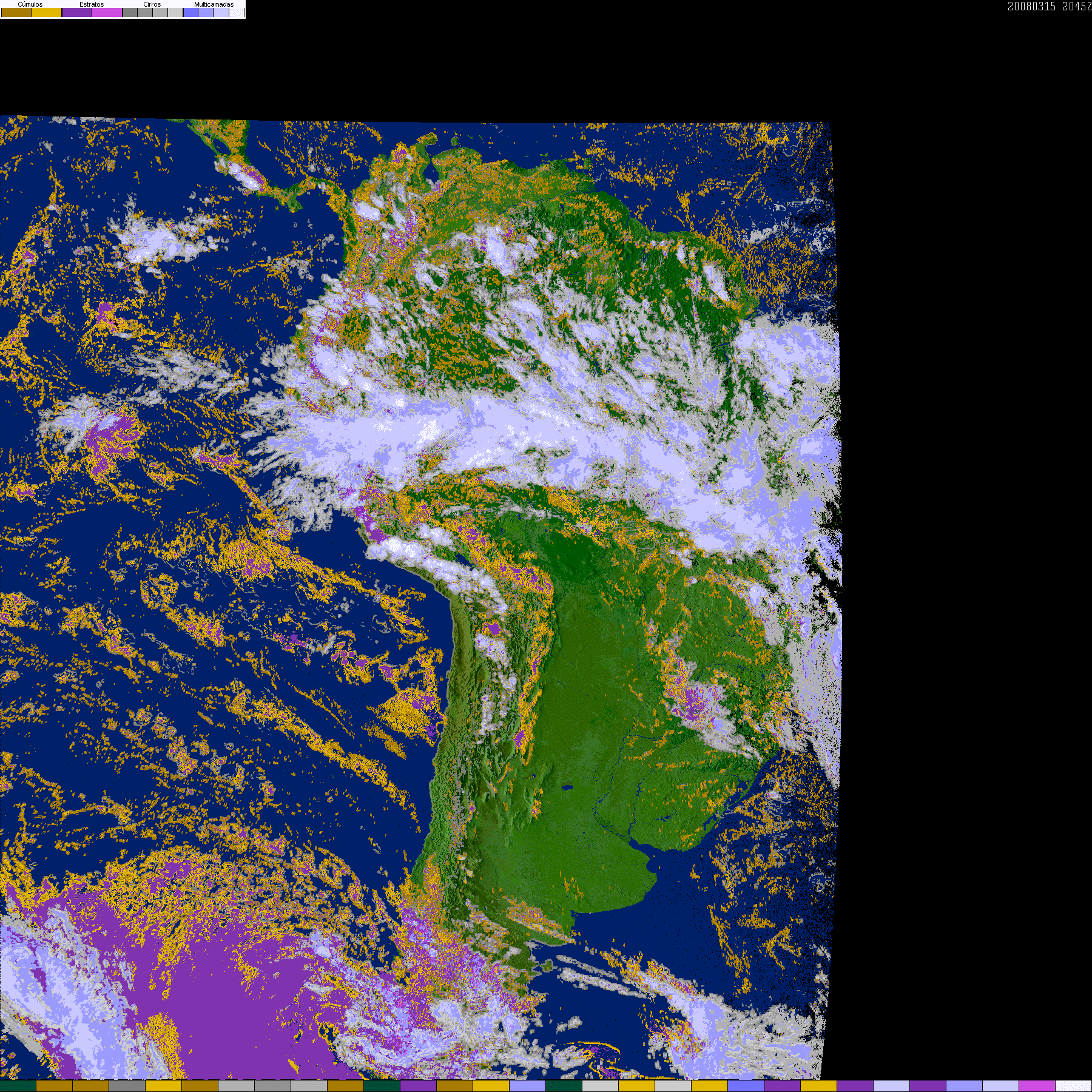Click the South America satellite cloud image

click(420, 598)
